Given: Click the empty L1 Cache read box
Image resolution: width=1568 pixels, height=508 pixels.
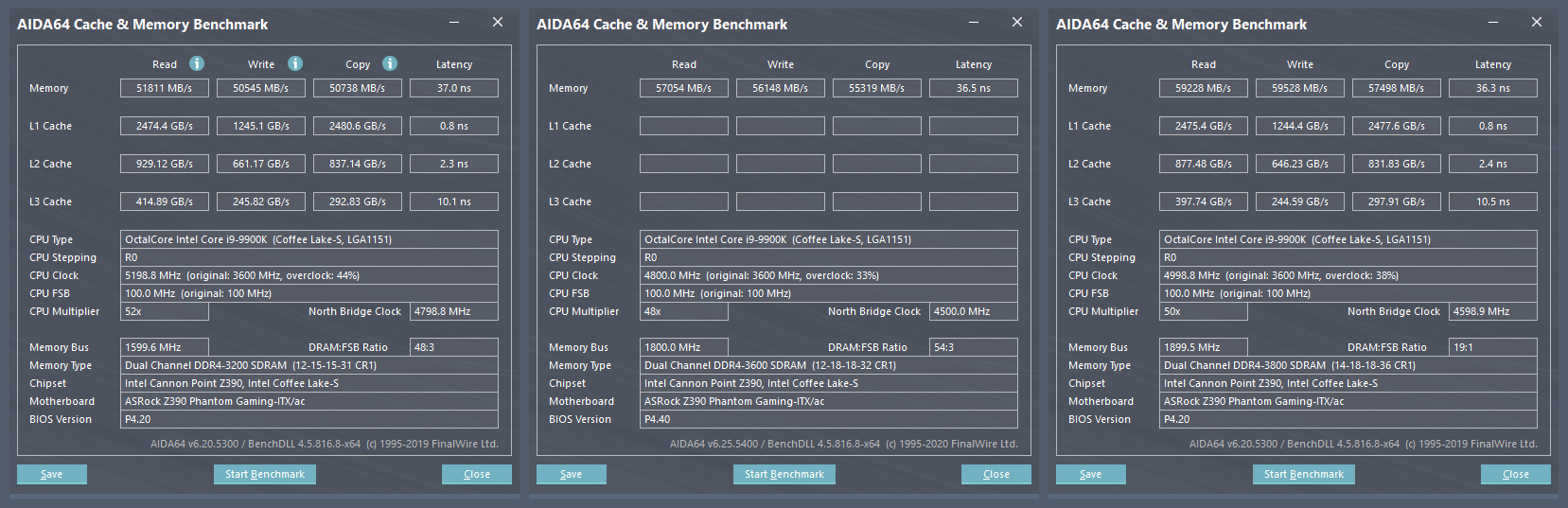Looking at the screenshot, I should 684,126.
